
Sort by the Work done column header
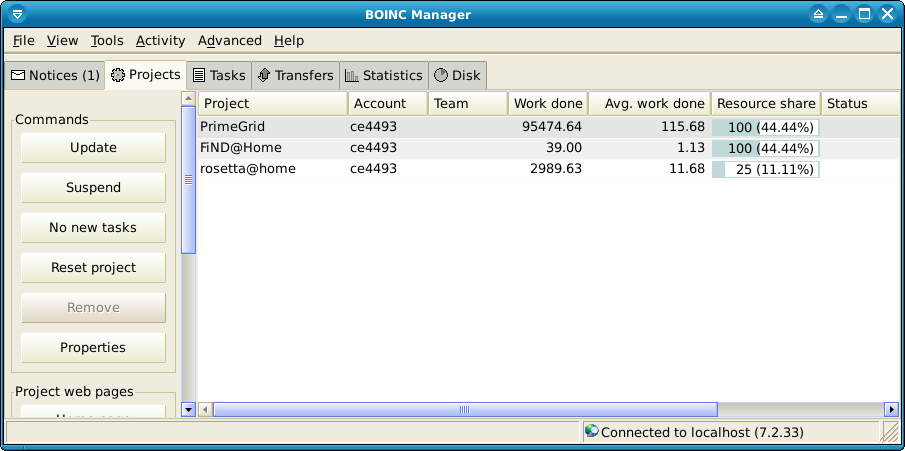[x=548, y=103]
